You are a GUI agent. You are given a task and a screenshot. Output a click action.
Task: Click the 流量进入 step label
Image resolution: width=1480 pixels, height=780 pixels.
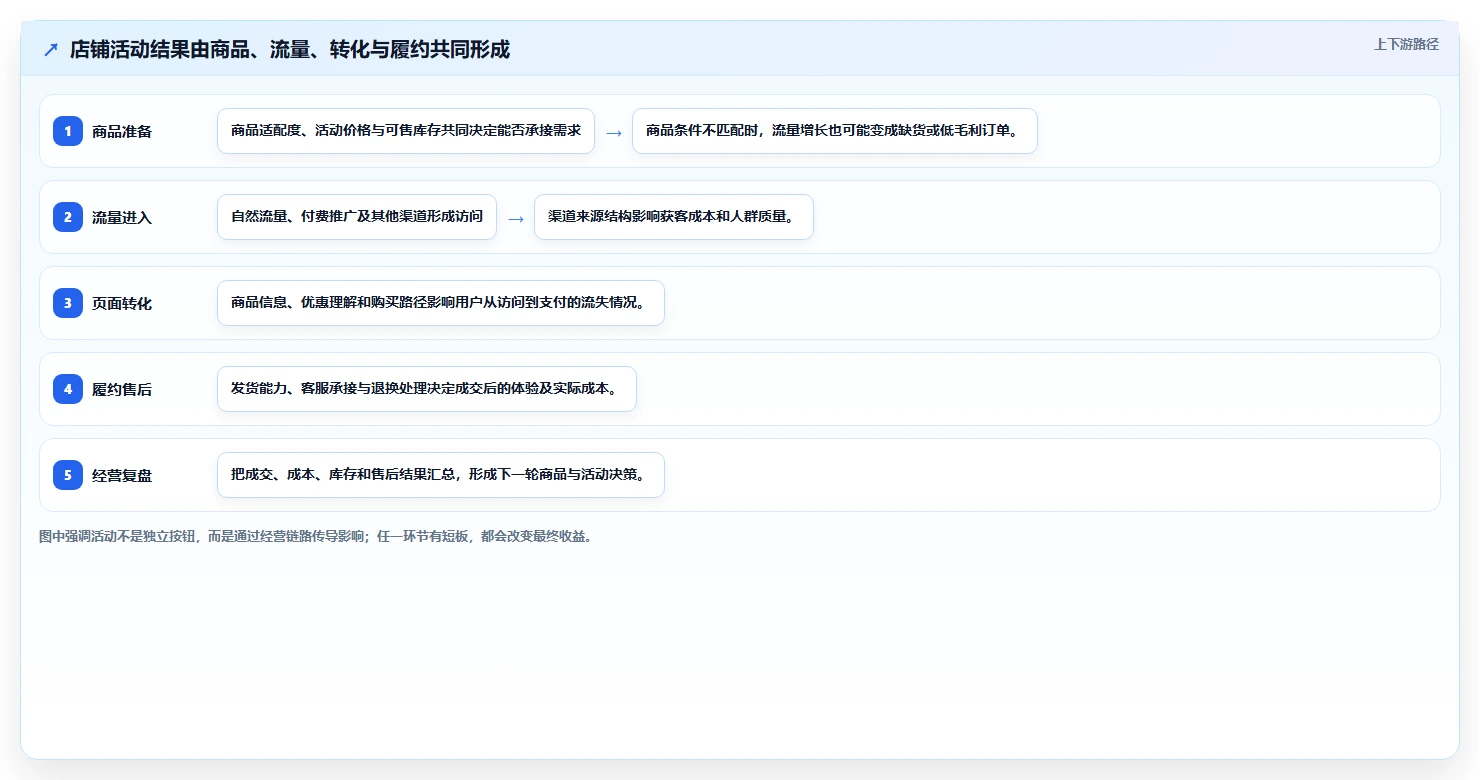pos(122,217)
